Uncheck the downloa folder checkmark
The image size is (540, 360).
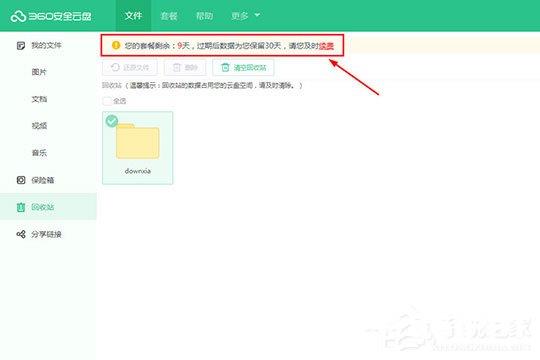[112, 121]
